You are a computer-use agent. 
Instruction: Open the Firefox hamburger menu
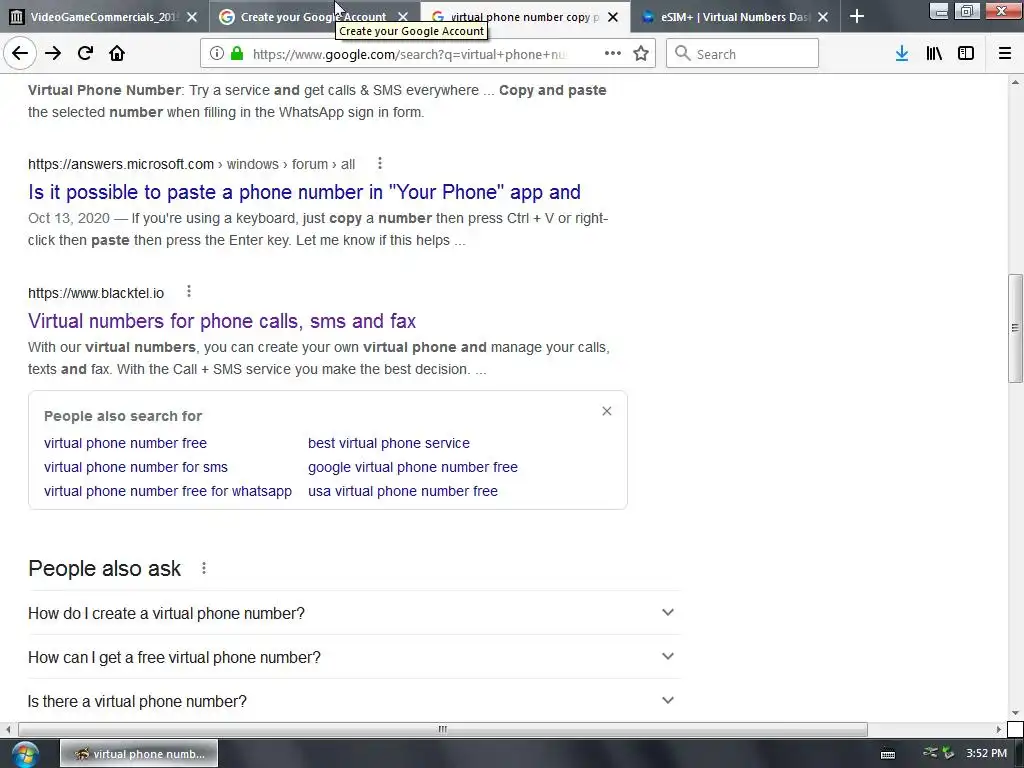click(x=1005, y=54)
